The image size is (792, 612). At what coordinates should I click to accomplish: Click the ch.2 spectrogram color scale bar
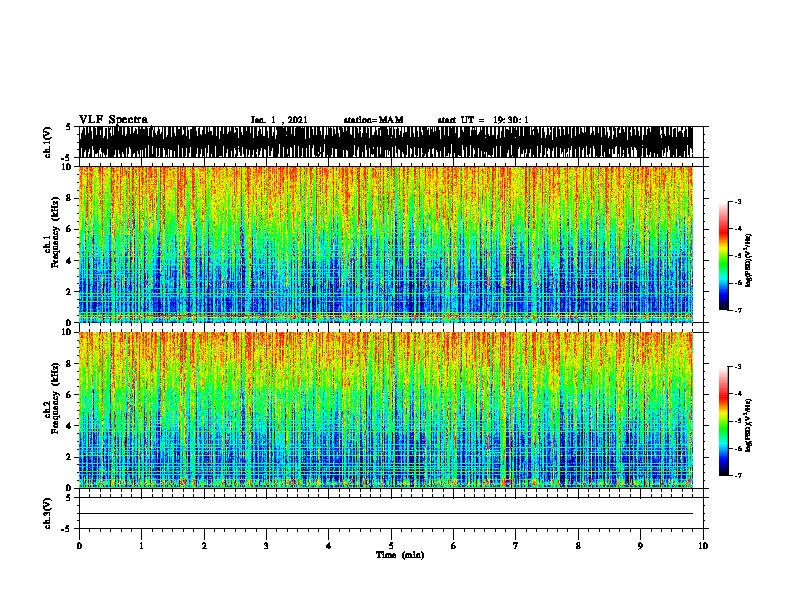click(723, 421)
